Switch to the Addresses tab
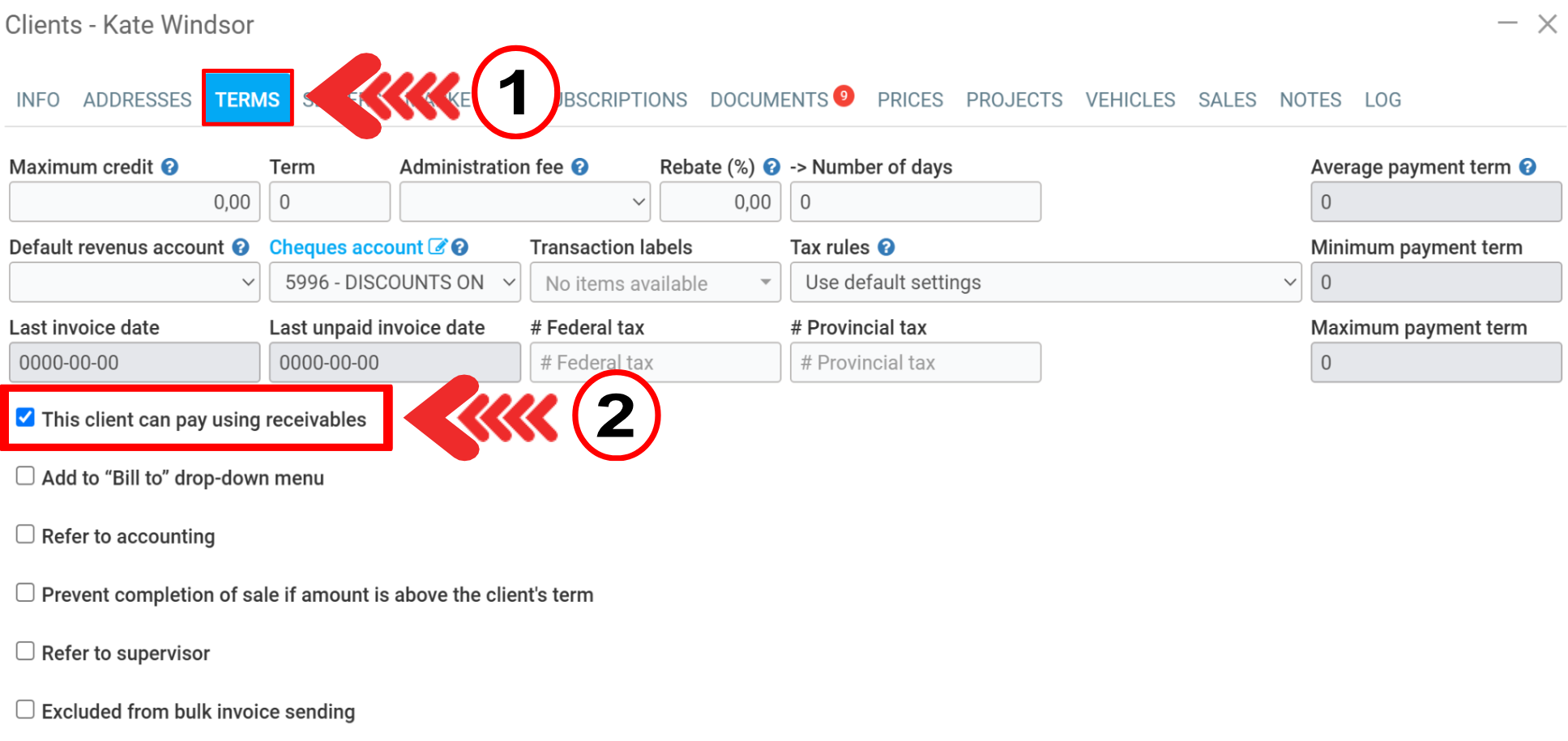The image size is (1568, 741). coord(137,100)
